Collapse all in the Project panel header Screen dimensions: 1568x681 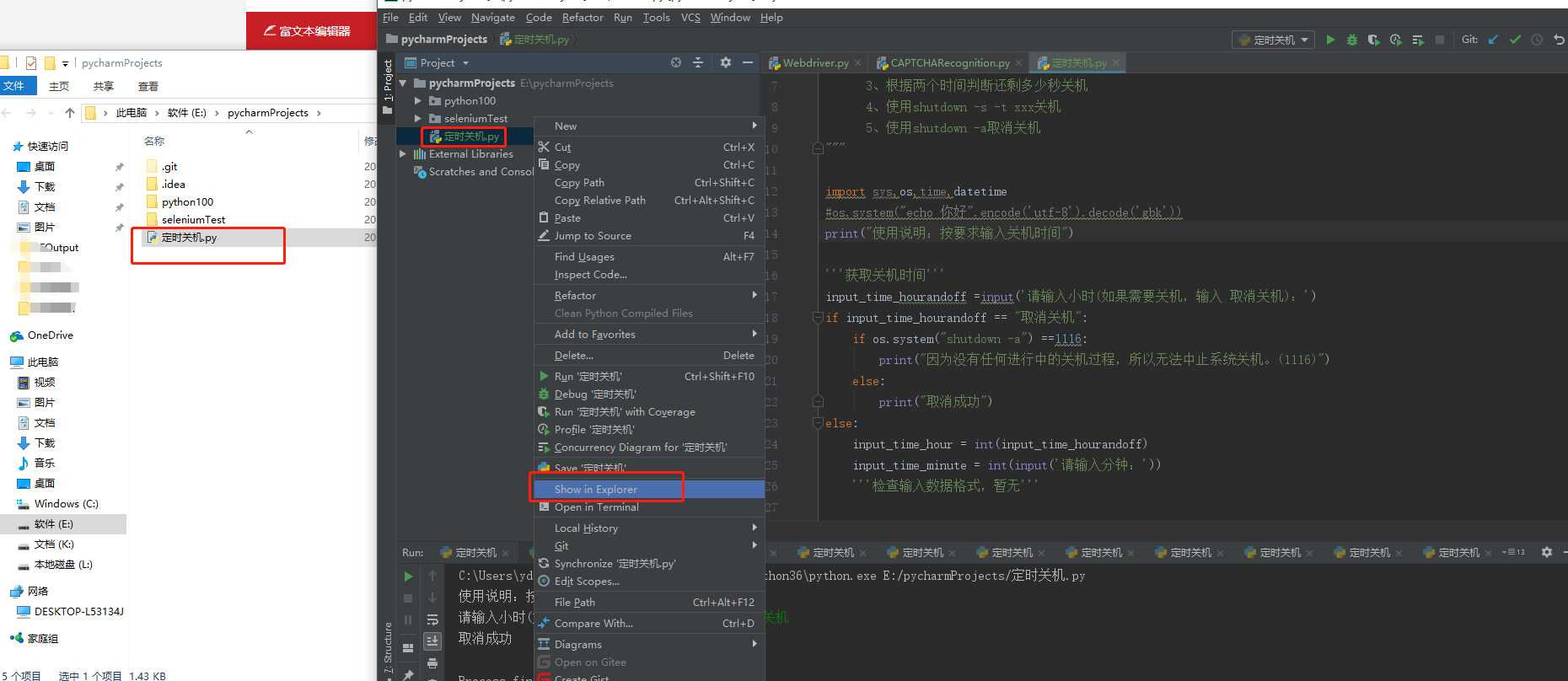(x=698, y=62)
